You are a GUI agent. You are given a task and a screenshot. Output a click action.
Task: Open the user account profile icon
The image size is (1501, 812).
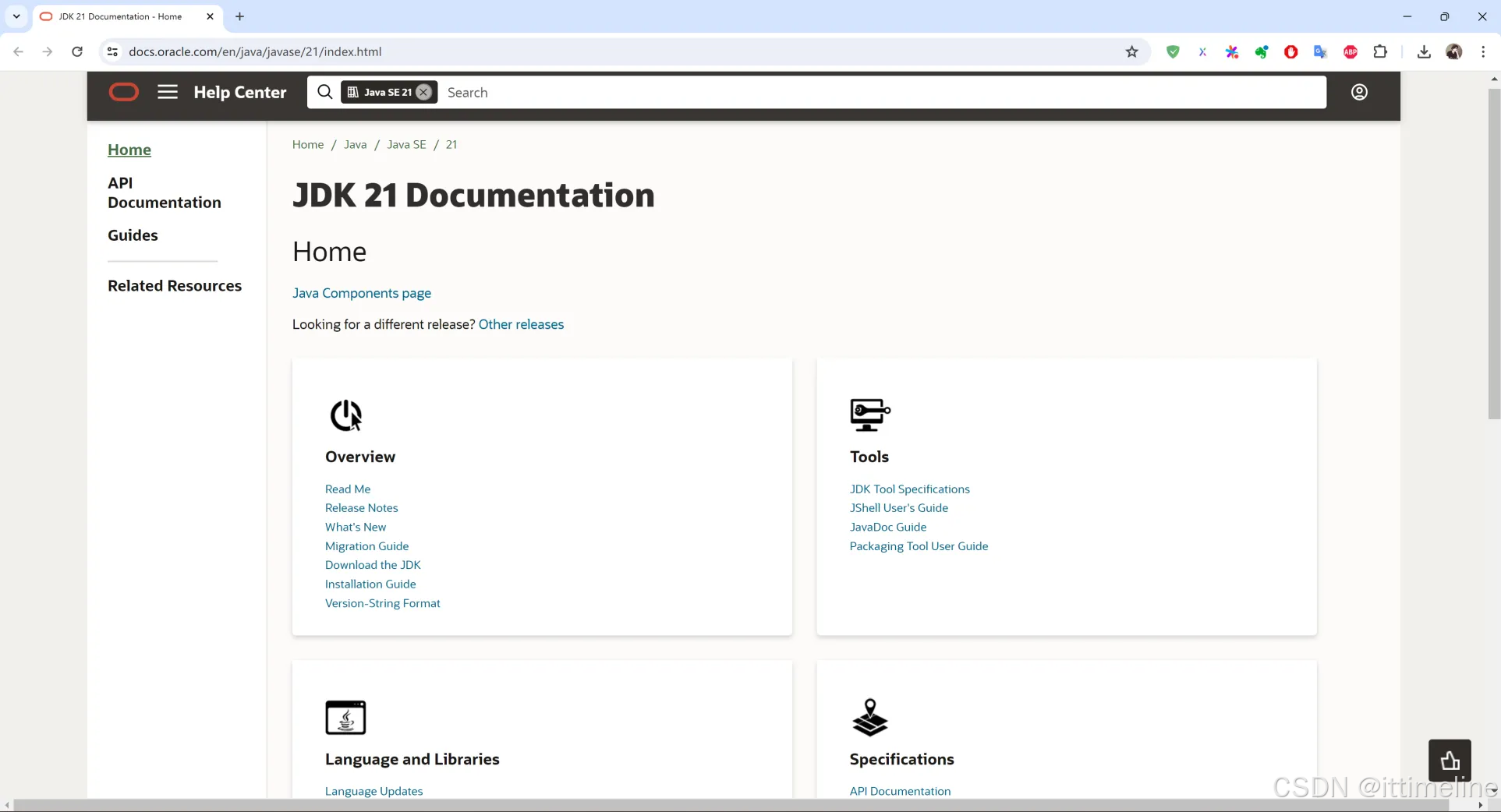coord(1359,92)
